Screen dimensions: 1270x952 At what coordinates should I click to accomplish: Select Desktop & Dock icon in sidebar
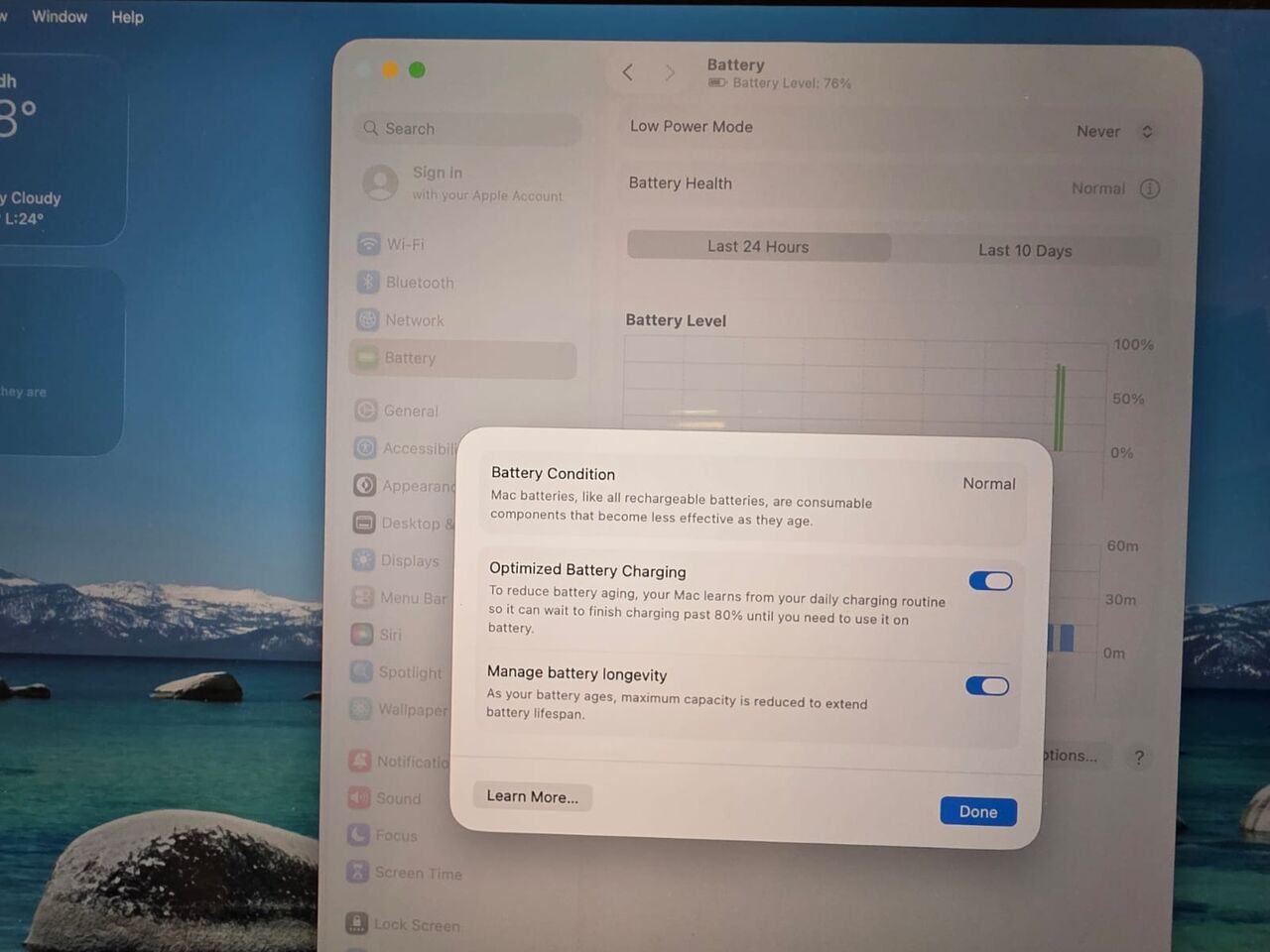[x=364, y=523]
